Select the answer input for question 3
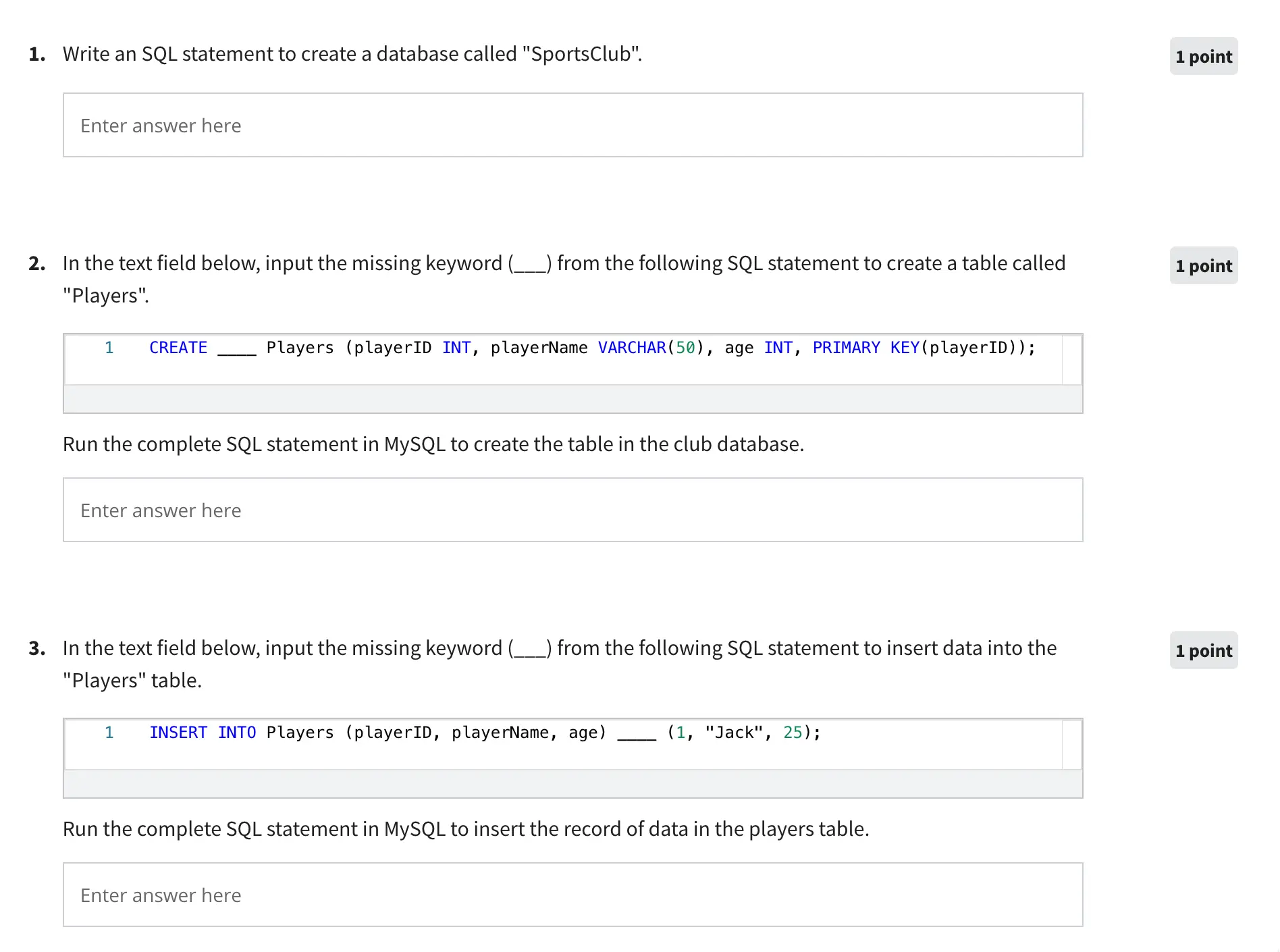 [572, 895]
